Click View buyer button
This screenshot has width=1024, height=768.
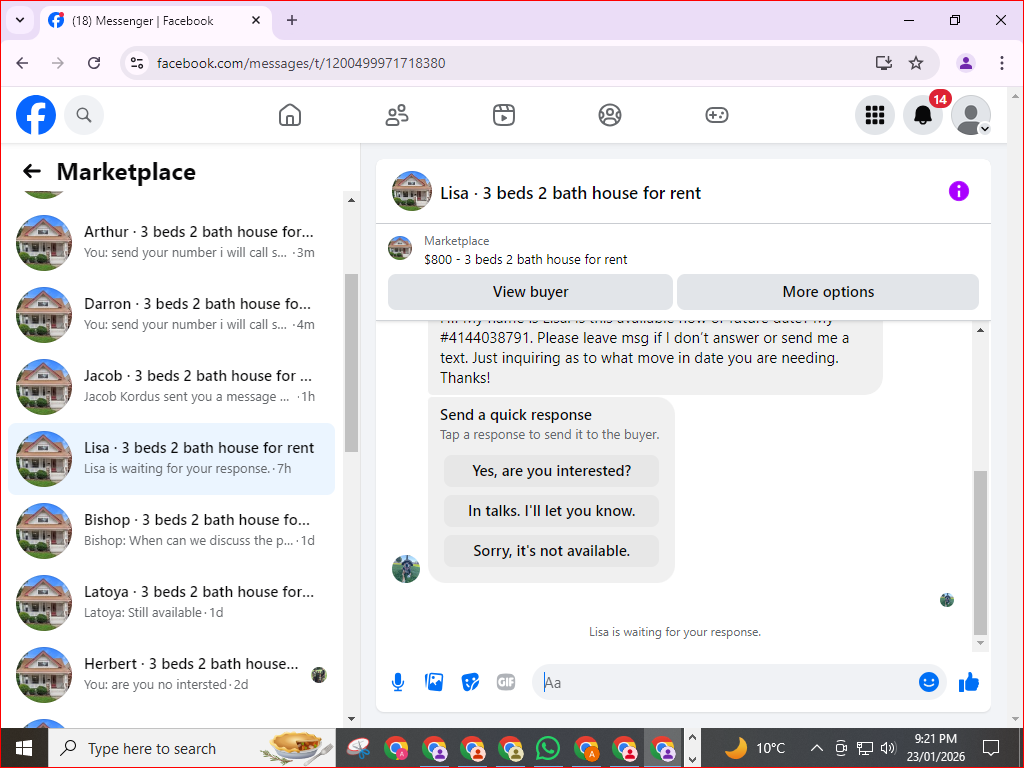(x=530, y=292)
